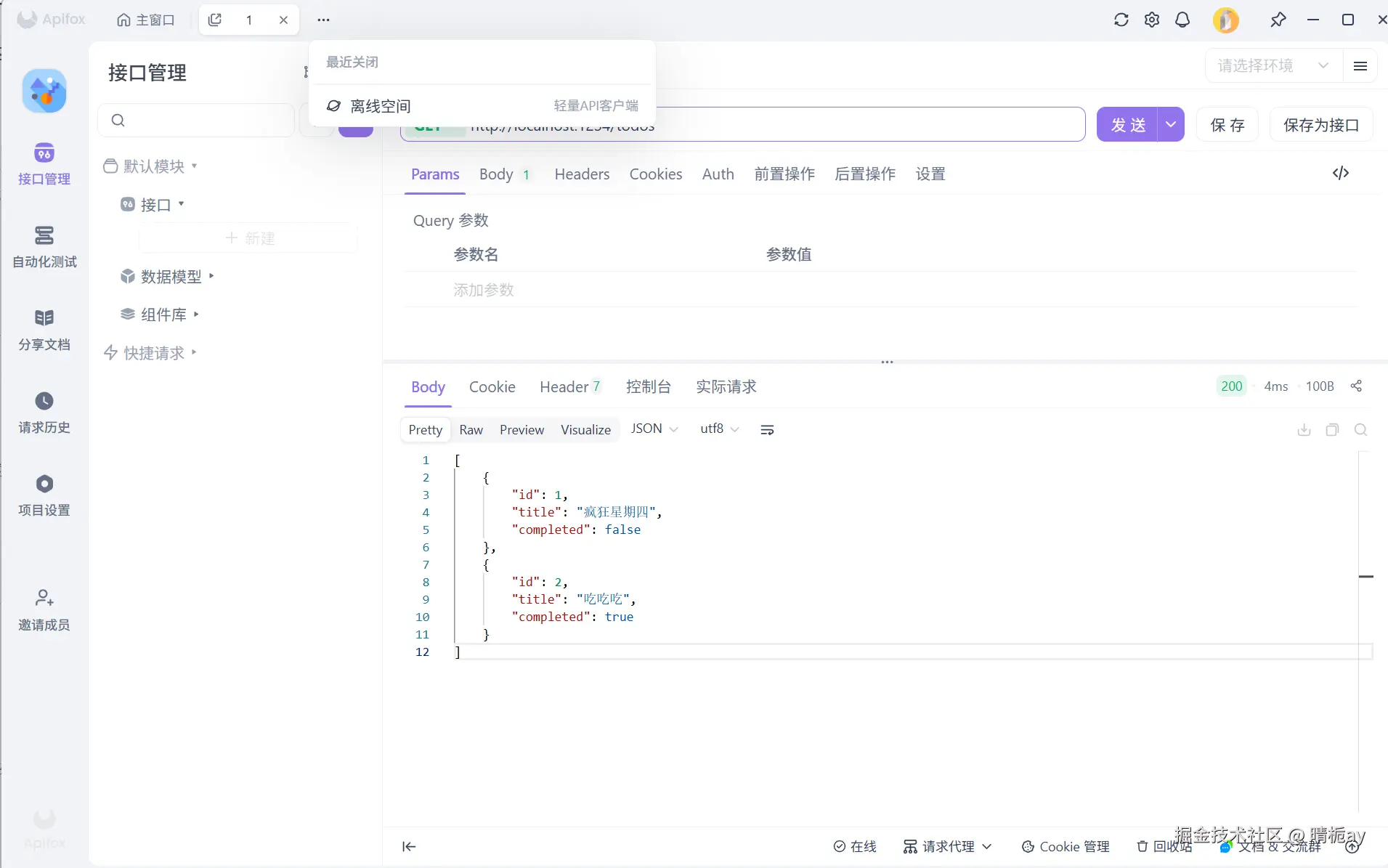Screen dimensions: 1388x868
Task: Open the Auth request tab
Action: 718,174
